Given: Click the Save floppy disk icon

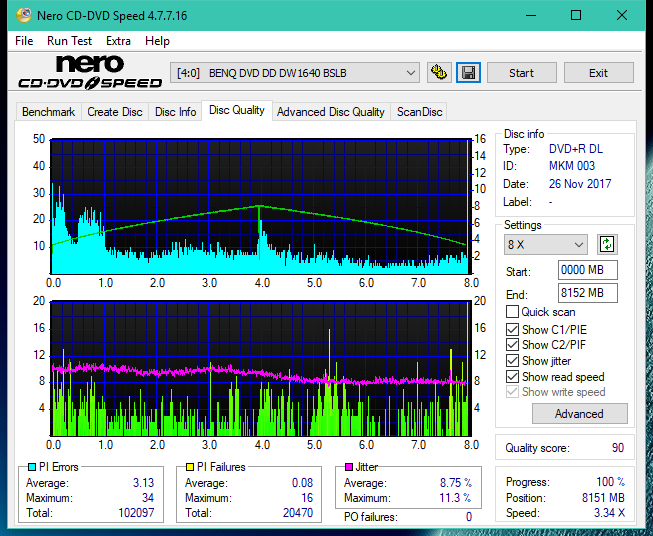Looking at the screenshot, I should click(x=469, y=73).
